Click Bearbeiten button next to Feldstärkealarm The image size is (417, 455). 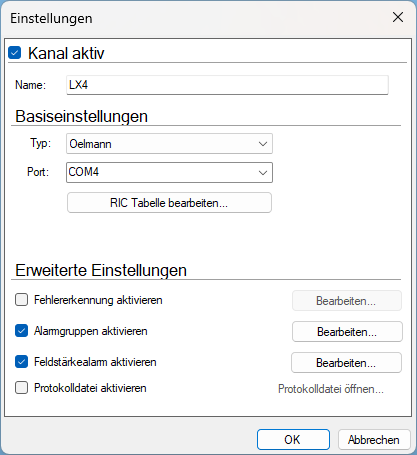(x=346, y=363)
